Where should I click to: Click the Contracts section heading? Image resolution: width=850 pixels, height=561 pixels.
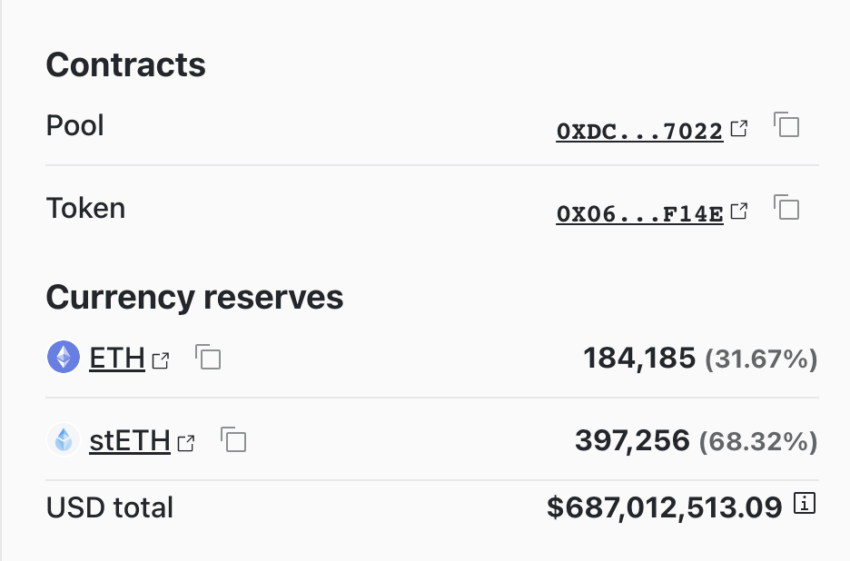(x=126, y=65)
